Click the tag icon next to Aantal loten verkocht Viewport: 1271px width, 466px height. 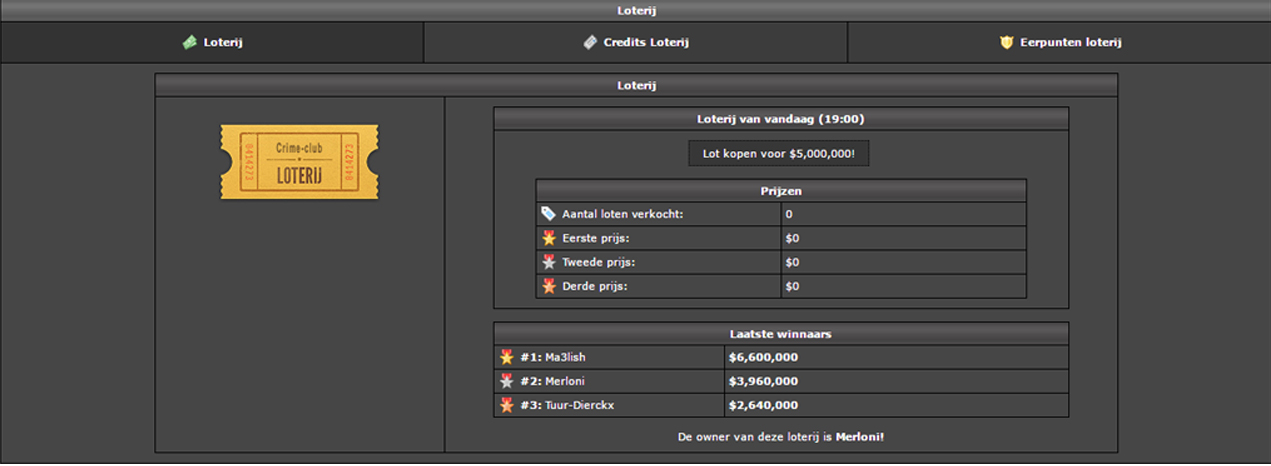548,214
